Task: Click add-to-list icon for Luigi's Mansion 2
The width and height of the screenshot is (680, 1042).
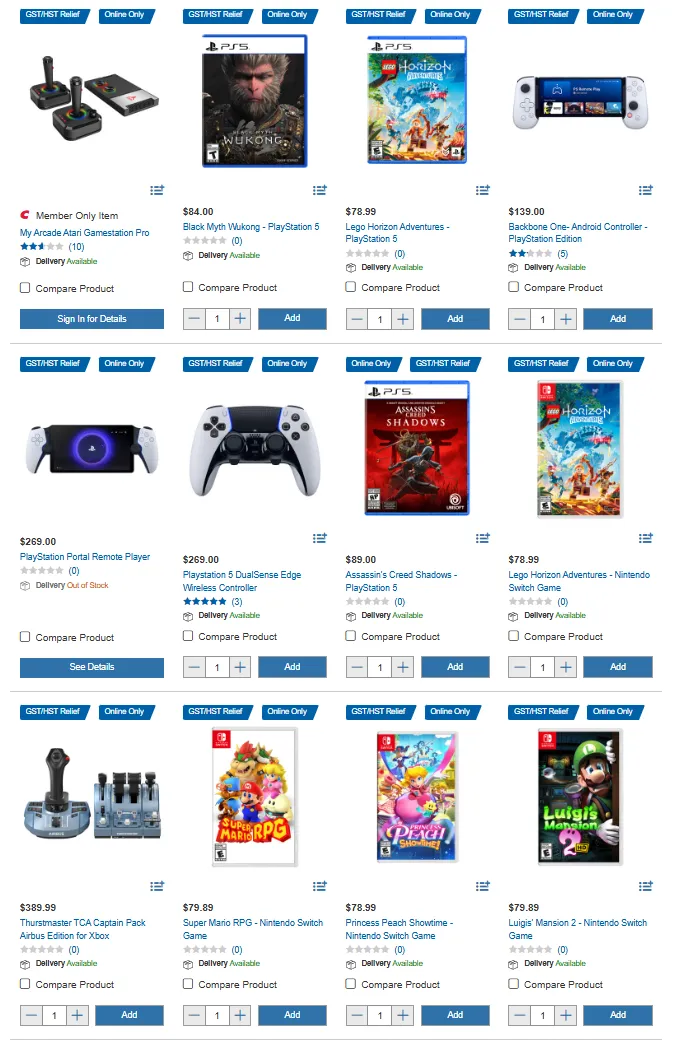Action: 645,886
